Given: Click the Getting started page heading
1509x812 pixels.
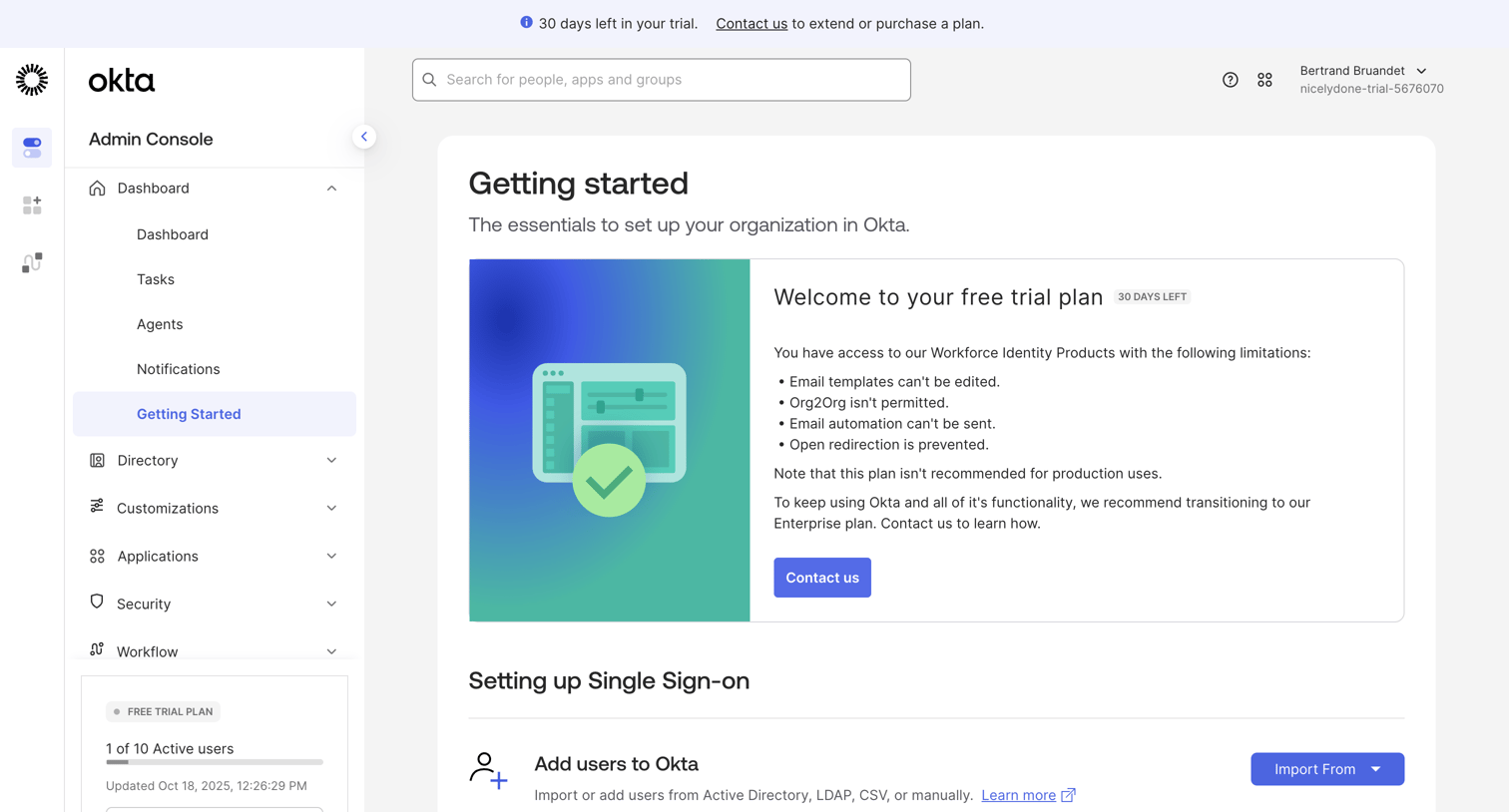Looking at the screenshot, I should [x=579, y=184].
